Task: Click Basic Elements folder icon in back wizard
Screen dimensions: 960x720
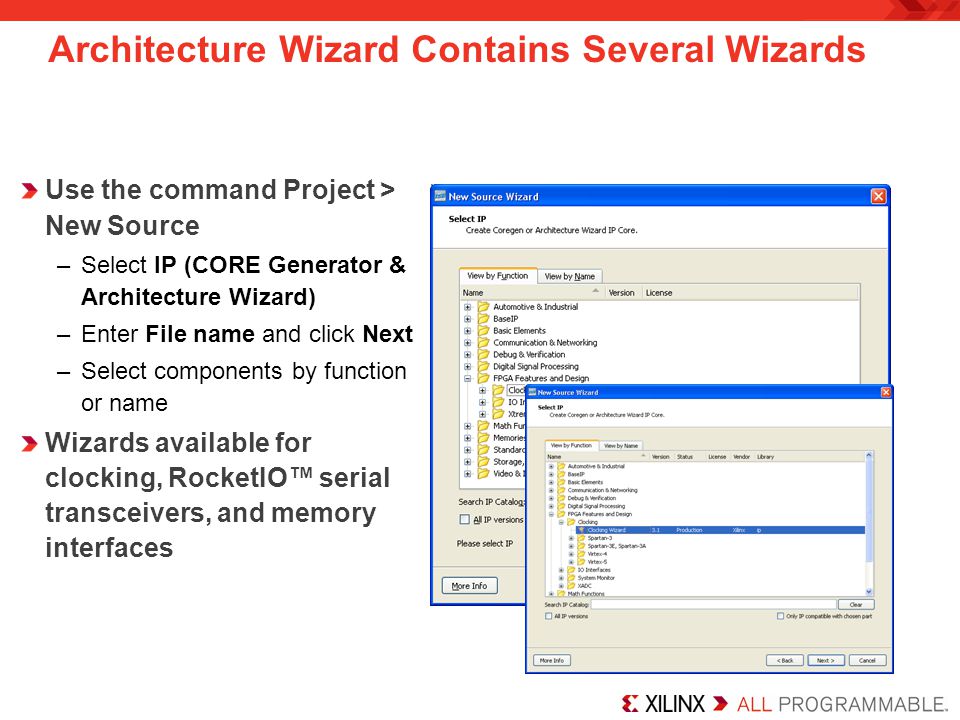Action: pyautogui.click(x=484, y=331)
